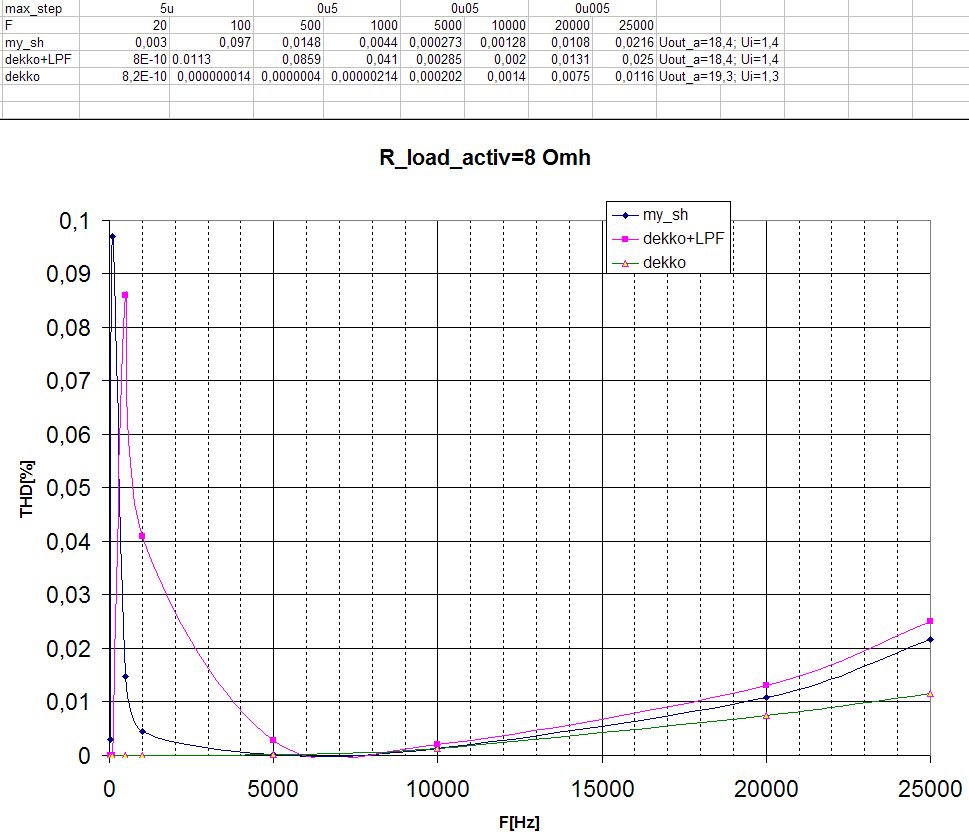Click my_sh data marker at 25000 Hz
This screenshot has height=837, width=969.
(930, 640)
